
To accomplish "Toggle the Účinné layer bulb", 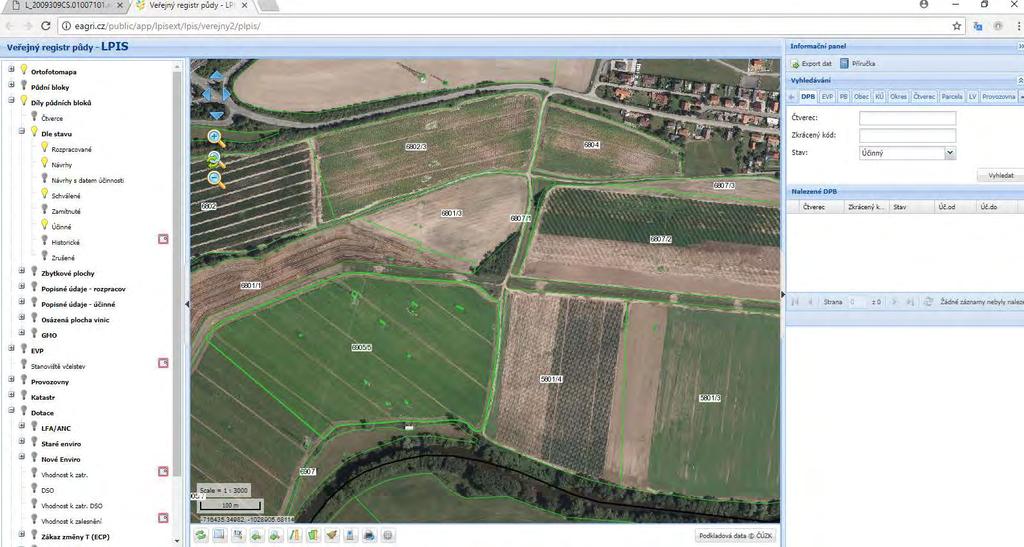I will tap(44, 225).
